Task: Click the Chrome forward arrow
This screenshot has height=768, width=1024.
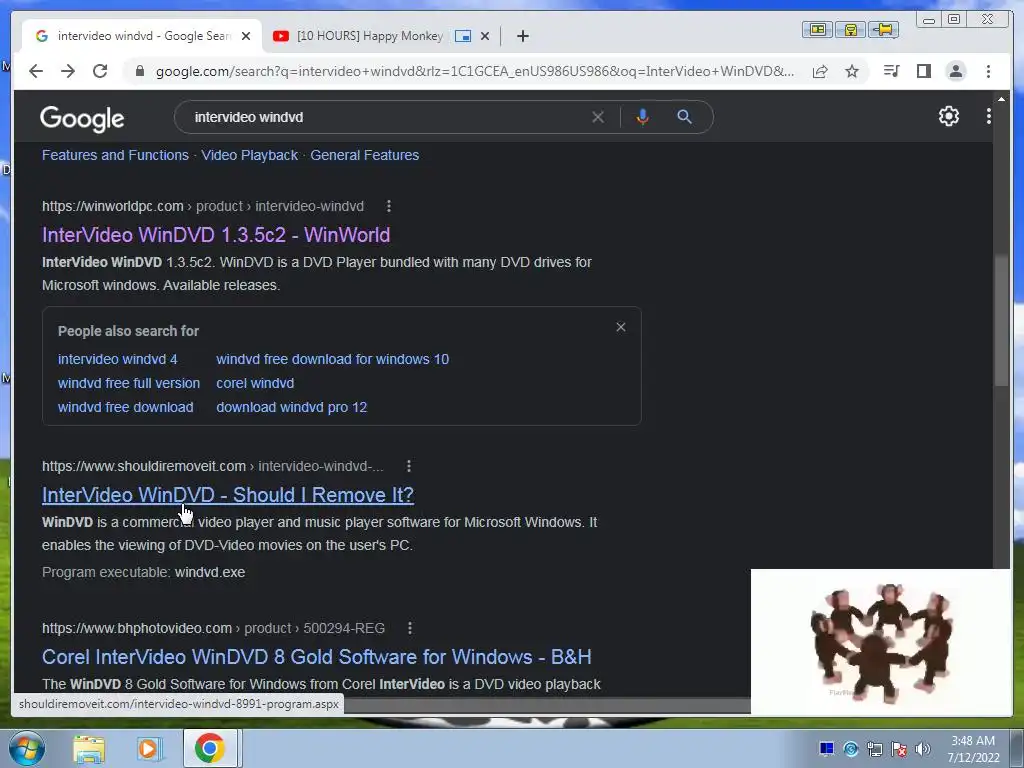Action: click(68, 71)
